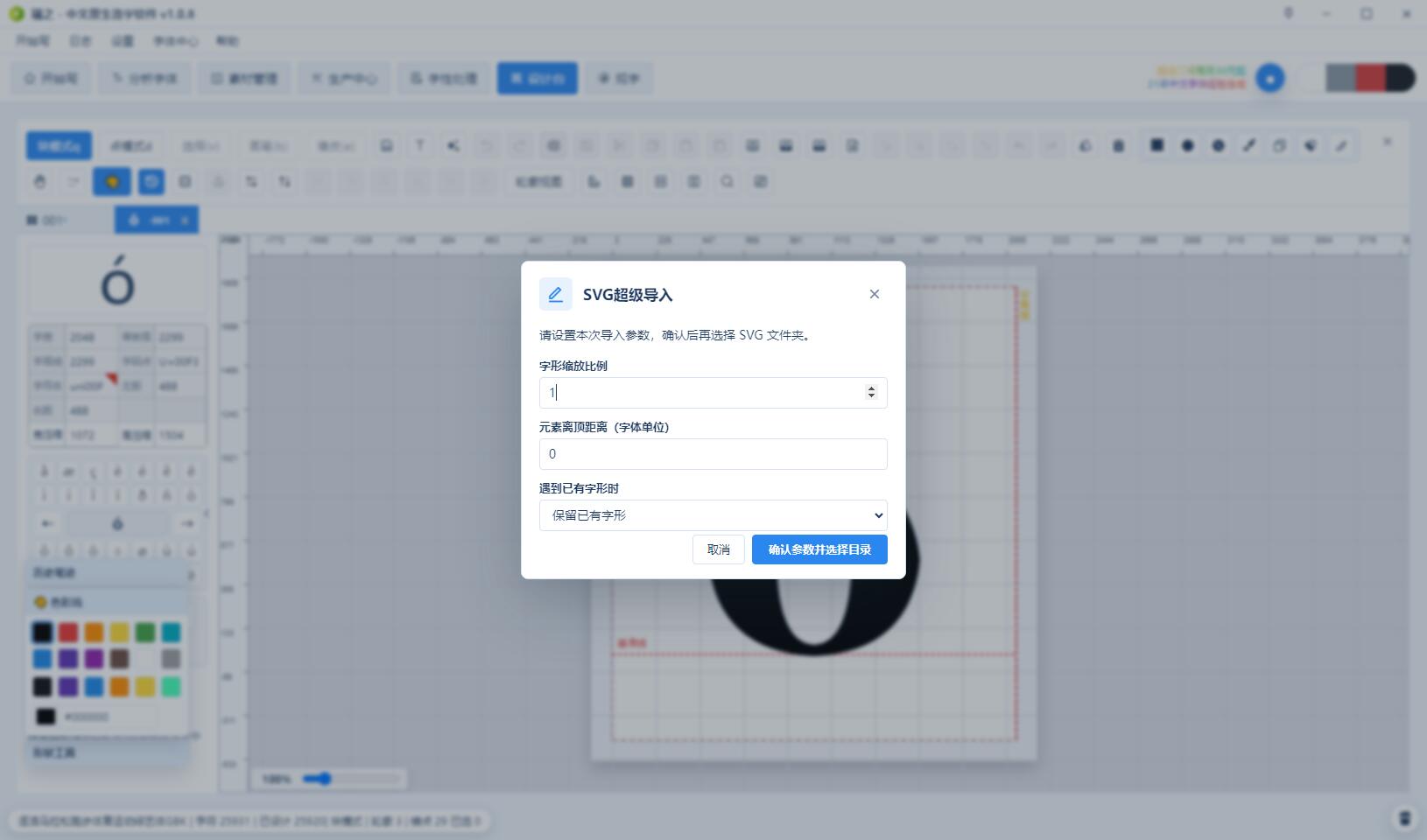The width and height of the screenshot is (1427, 840).
Task: Open the 遇到已有字形时 dropdown
Action: (713, 515)
